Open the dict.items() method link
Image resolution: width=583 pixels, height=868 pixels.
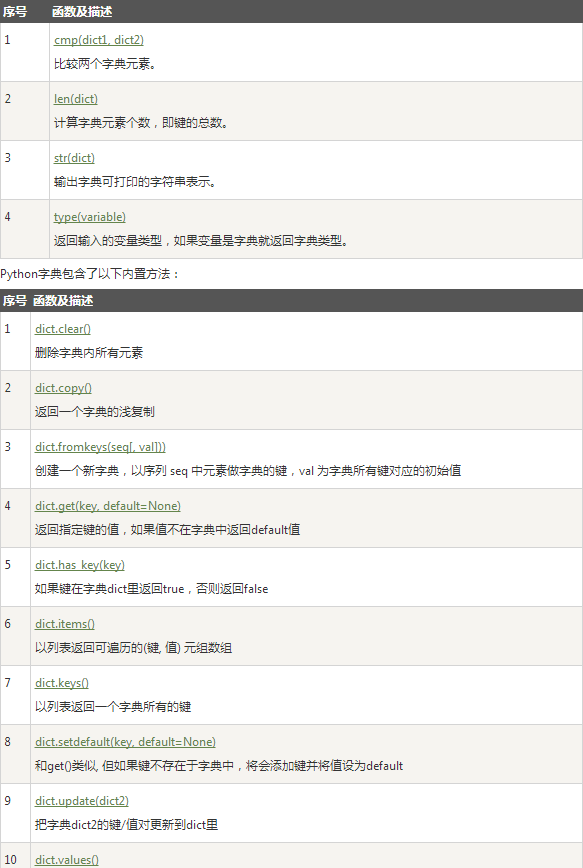tap(65, 624)
